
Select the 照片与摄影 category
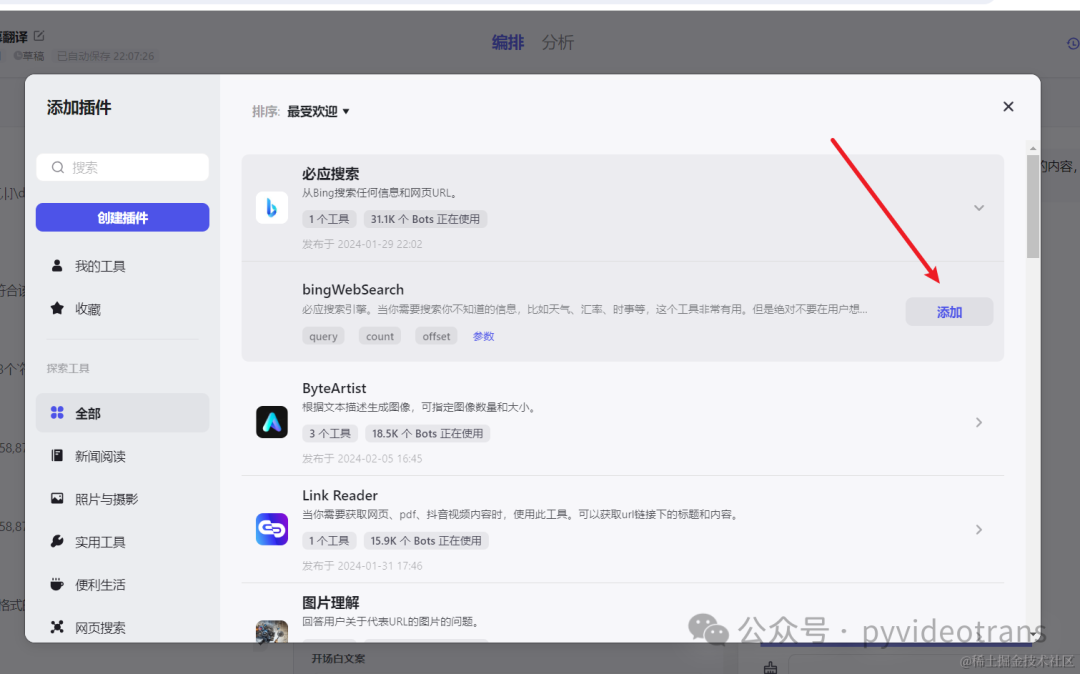tap(123, 499)
